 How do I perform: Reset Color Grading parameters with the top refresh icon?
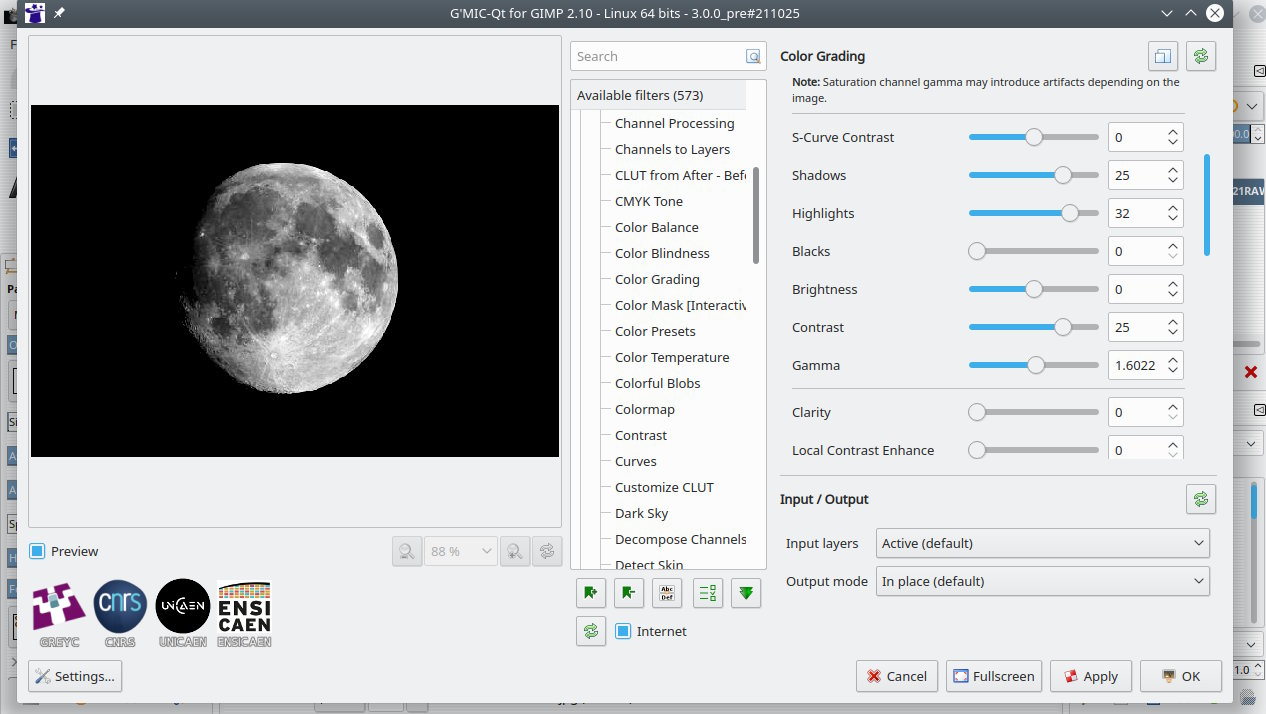click(1201, 56)
